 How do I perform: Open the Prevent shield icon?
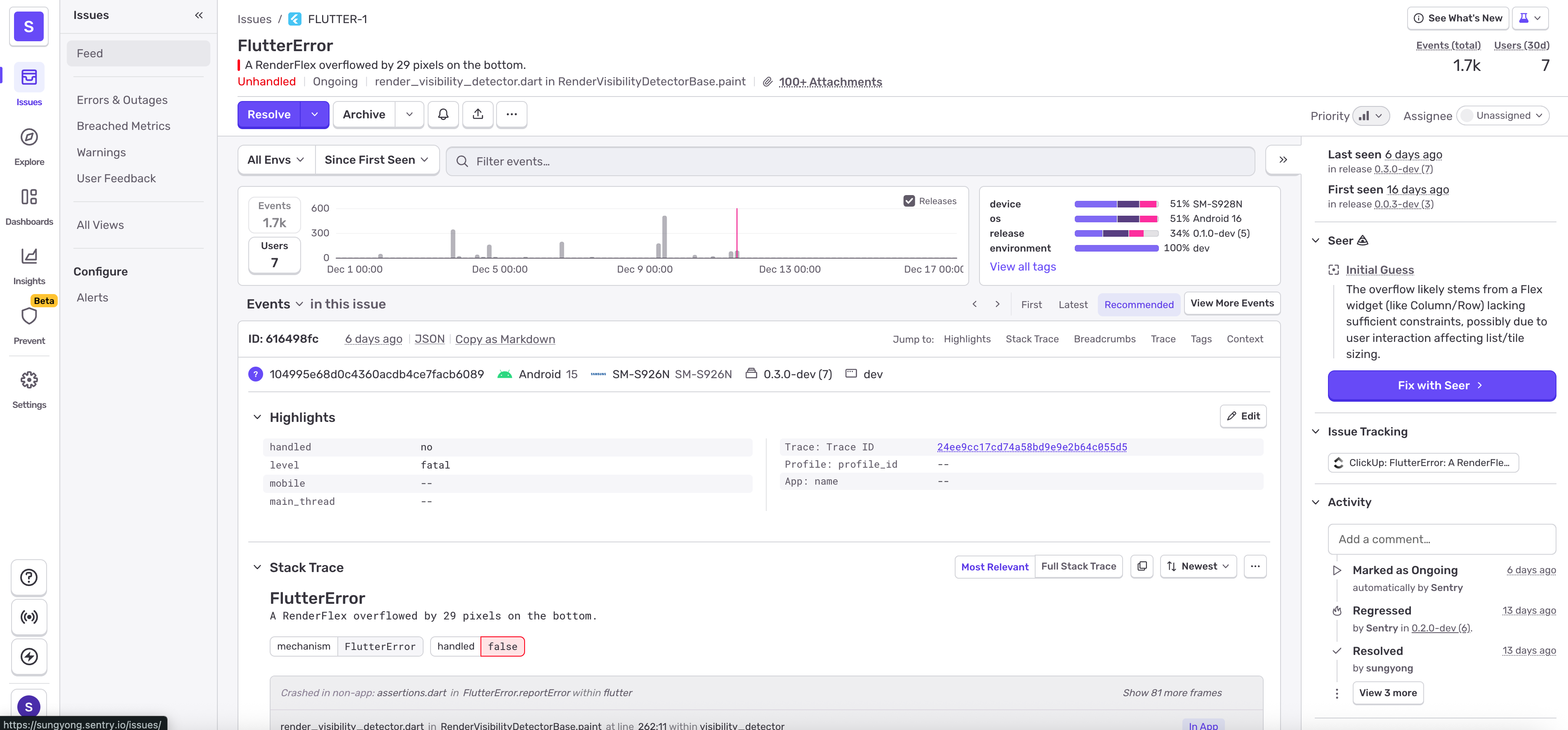point(29,316)
